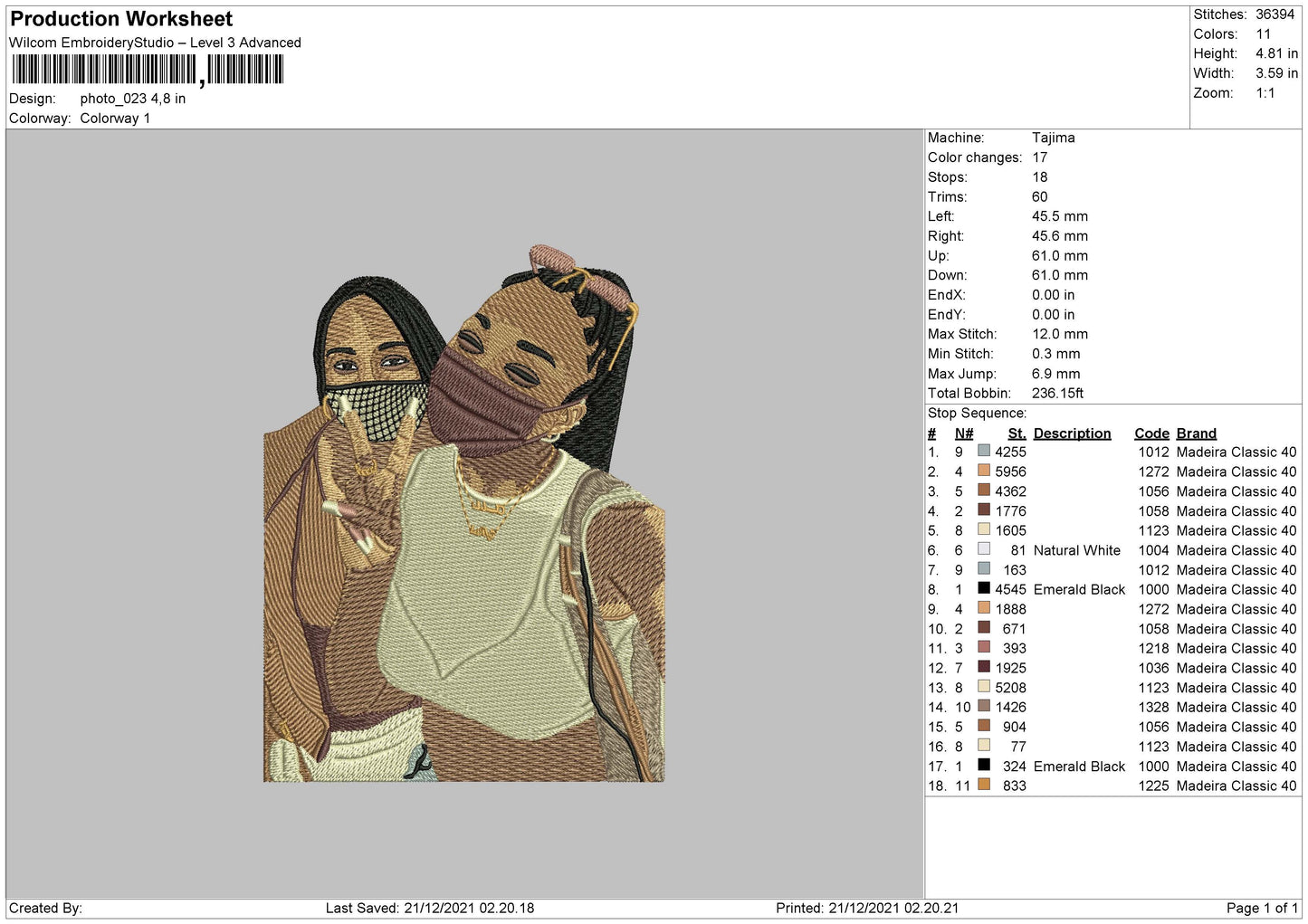Screen dimensions: 1308x924
Task: Click thread code 1036
Action: pos(1154,668)
